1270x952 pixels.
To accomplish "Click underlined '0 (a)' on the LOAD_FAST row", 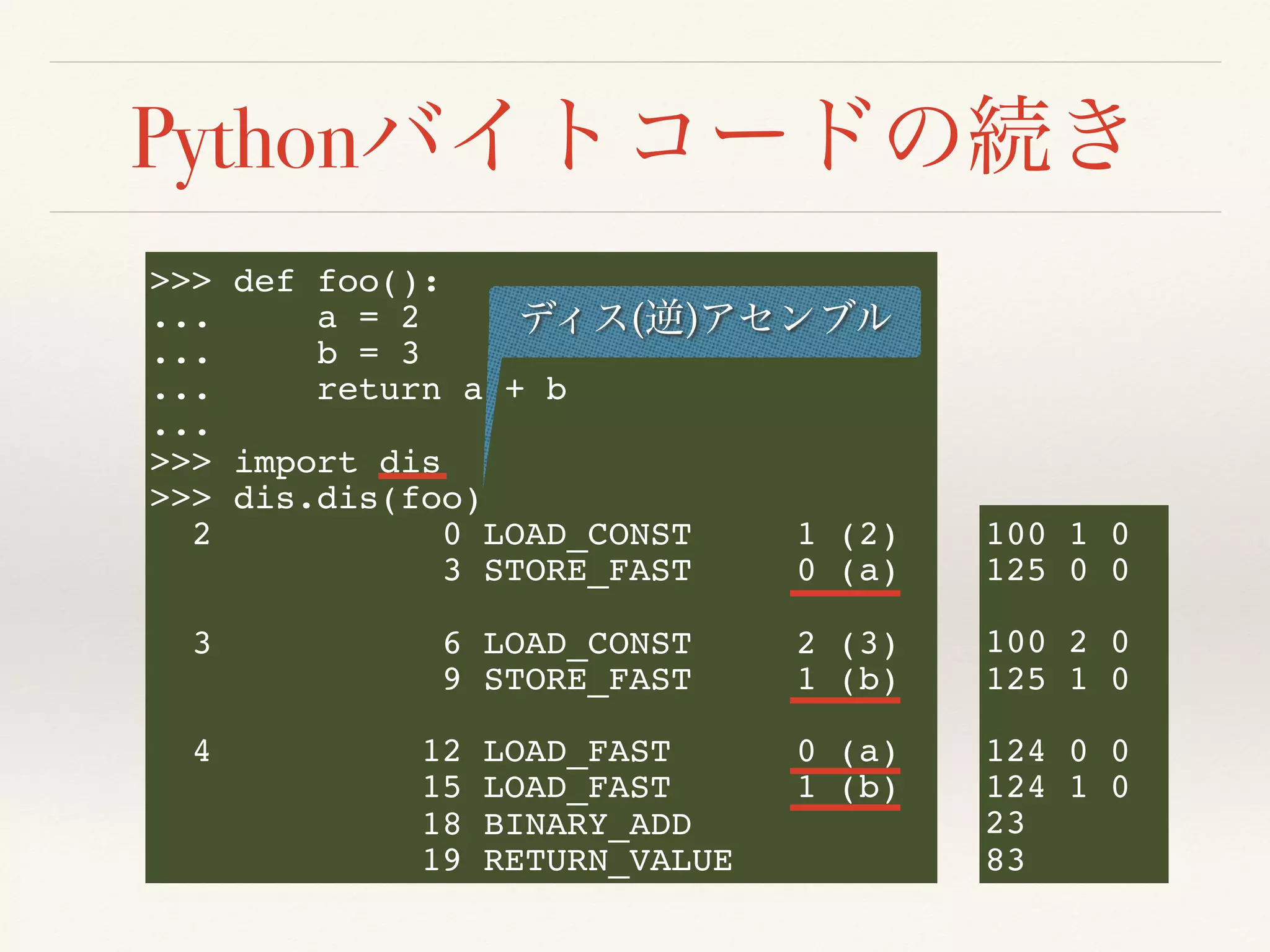I will (x=846, y=751).
